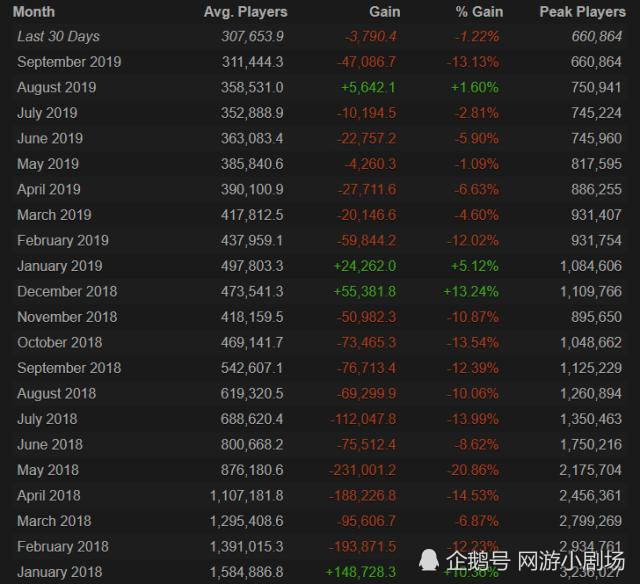Select the February 2018 row label
Viewport: 641px width, 584px height.
[63, 546]
